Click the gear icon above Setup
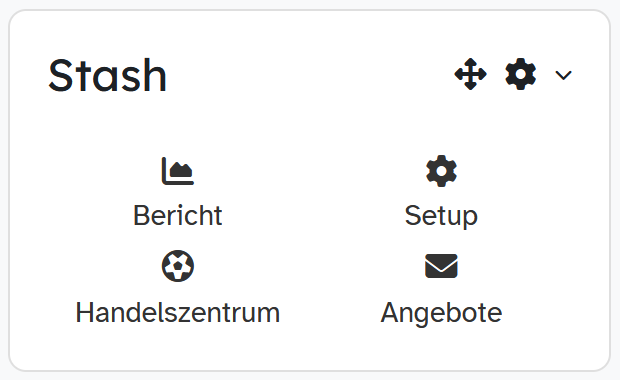The image size is (620, 380). click(x=441, y=171)
